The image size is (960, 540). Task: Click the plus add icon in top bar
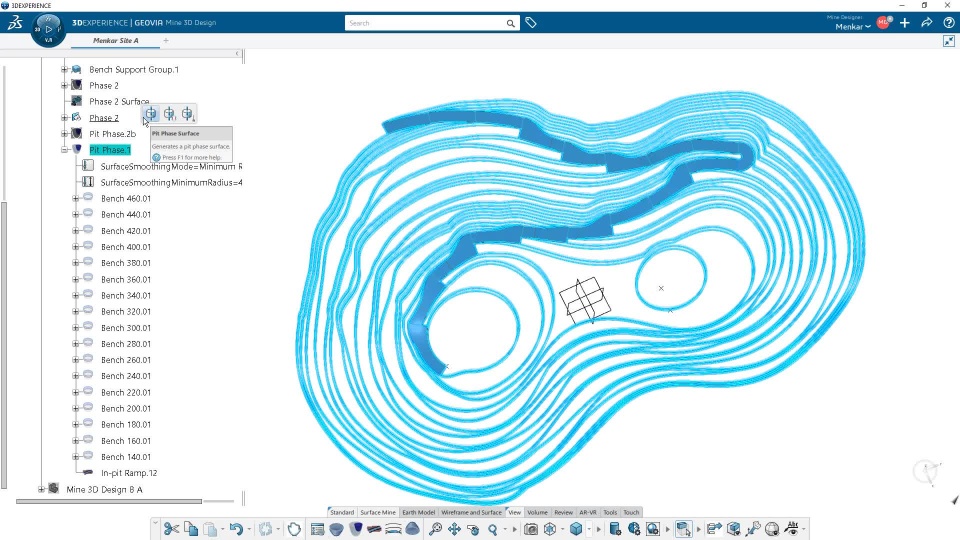(x=905, y=23)
